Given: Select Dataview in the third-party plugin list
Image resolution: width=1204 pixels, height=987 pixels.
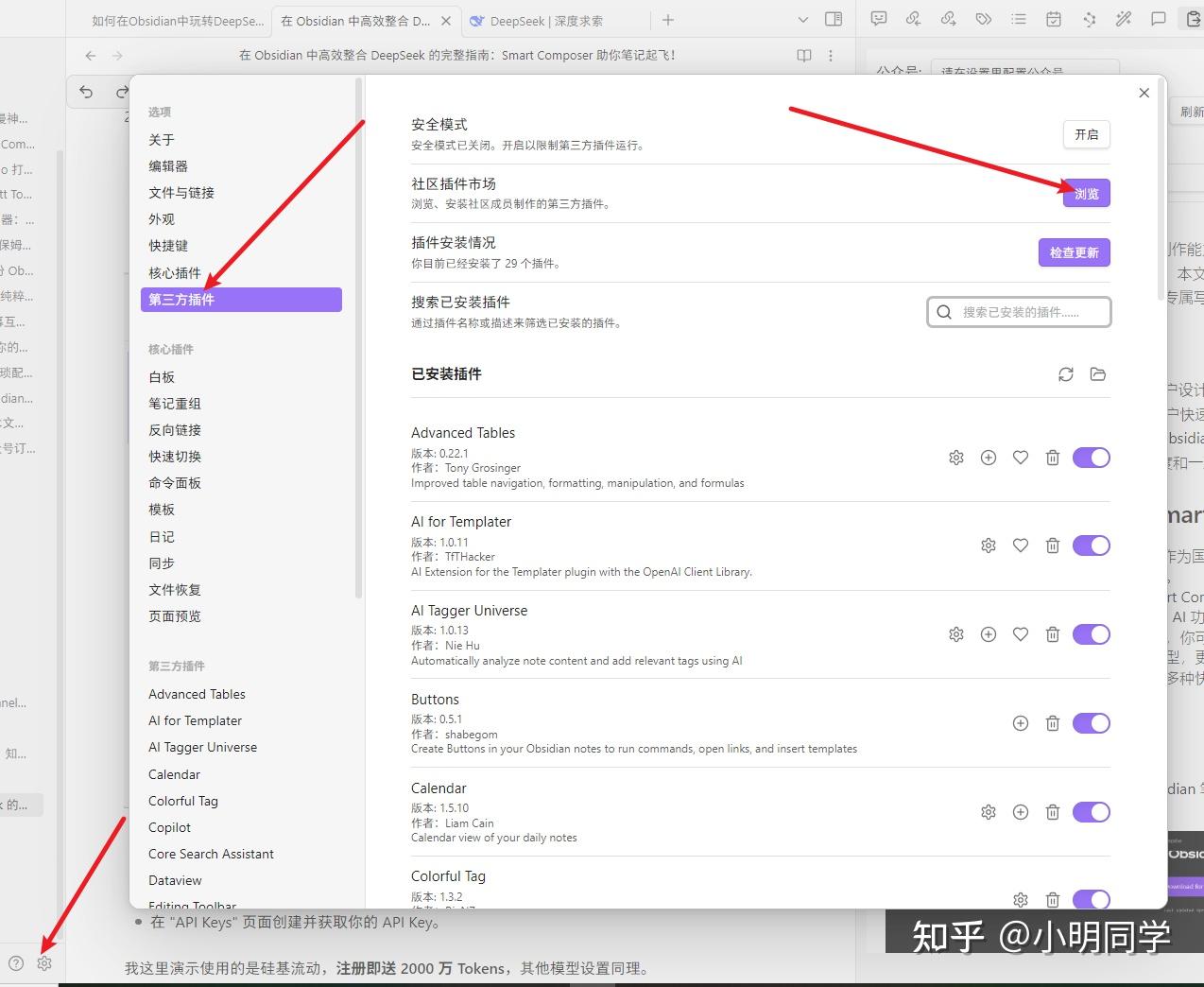Looking at the screenshot, I should pyautogui.click(x=175, y=880).
